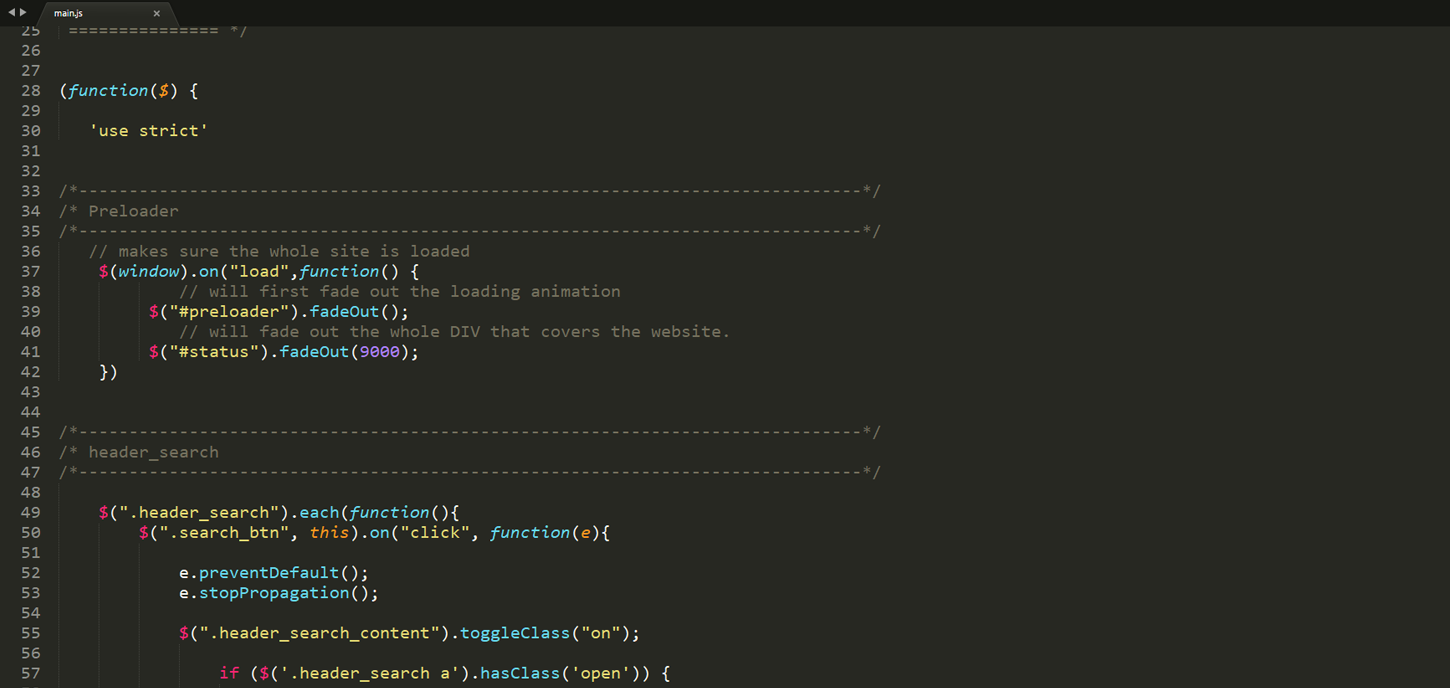1450x688 pixels.
Task: Click the dashed comment divider on line 35
Action: pos(470,231)
